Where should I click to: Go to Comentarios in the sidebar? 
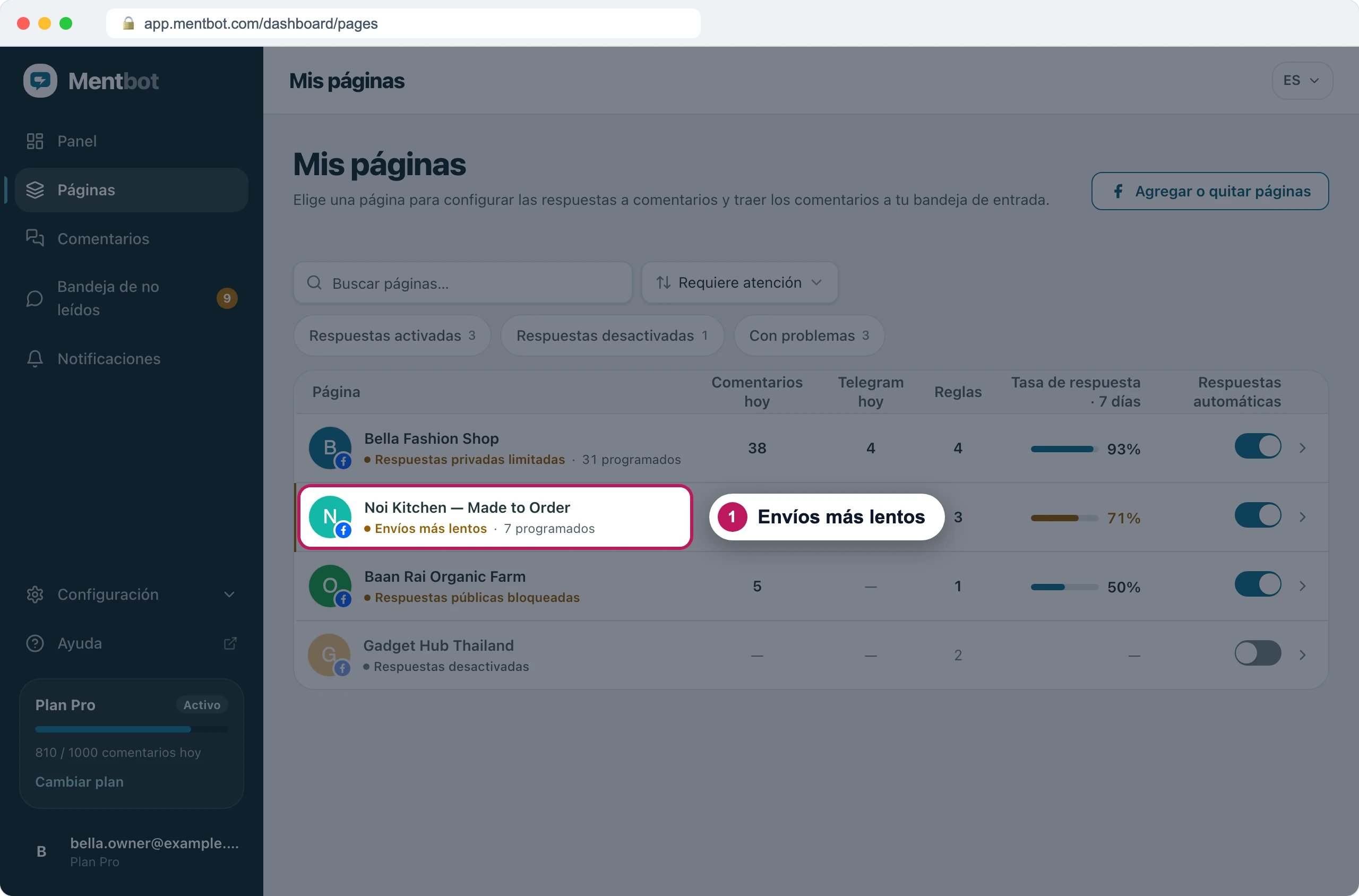pyautogui.click(x=132, y=238)
